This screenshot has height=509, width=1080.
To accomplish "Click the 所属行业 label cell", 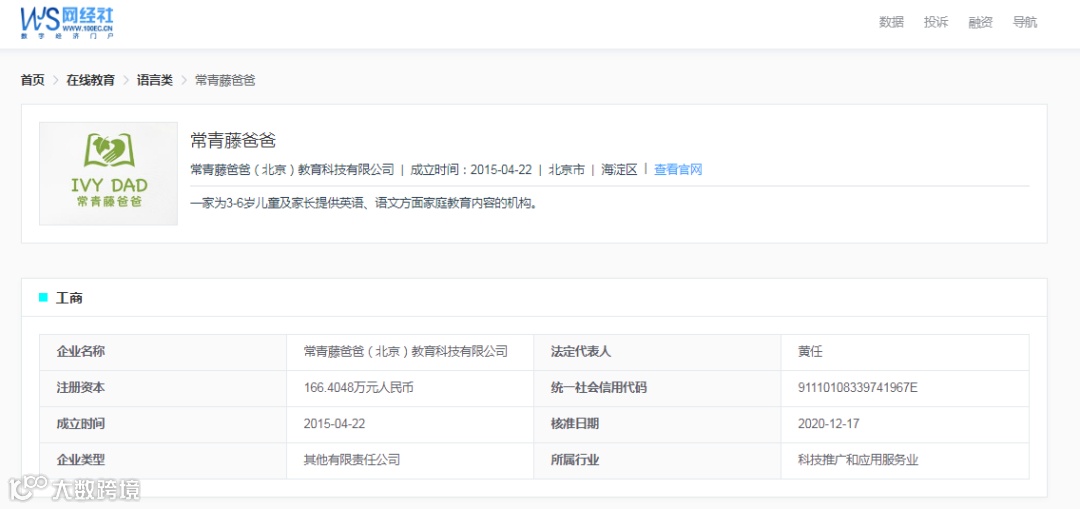I will 657,461.
